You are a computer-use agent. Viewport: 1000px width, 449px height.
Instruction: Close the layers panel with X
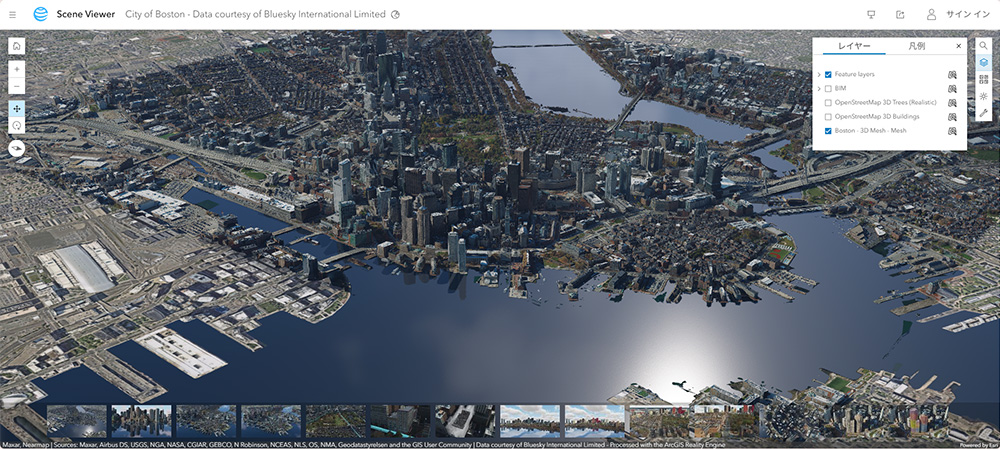pyautogui.click(x=958, y=46)
